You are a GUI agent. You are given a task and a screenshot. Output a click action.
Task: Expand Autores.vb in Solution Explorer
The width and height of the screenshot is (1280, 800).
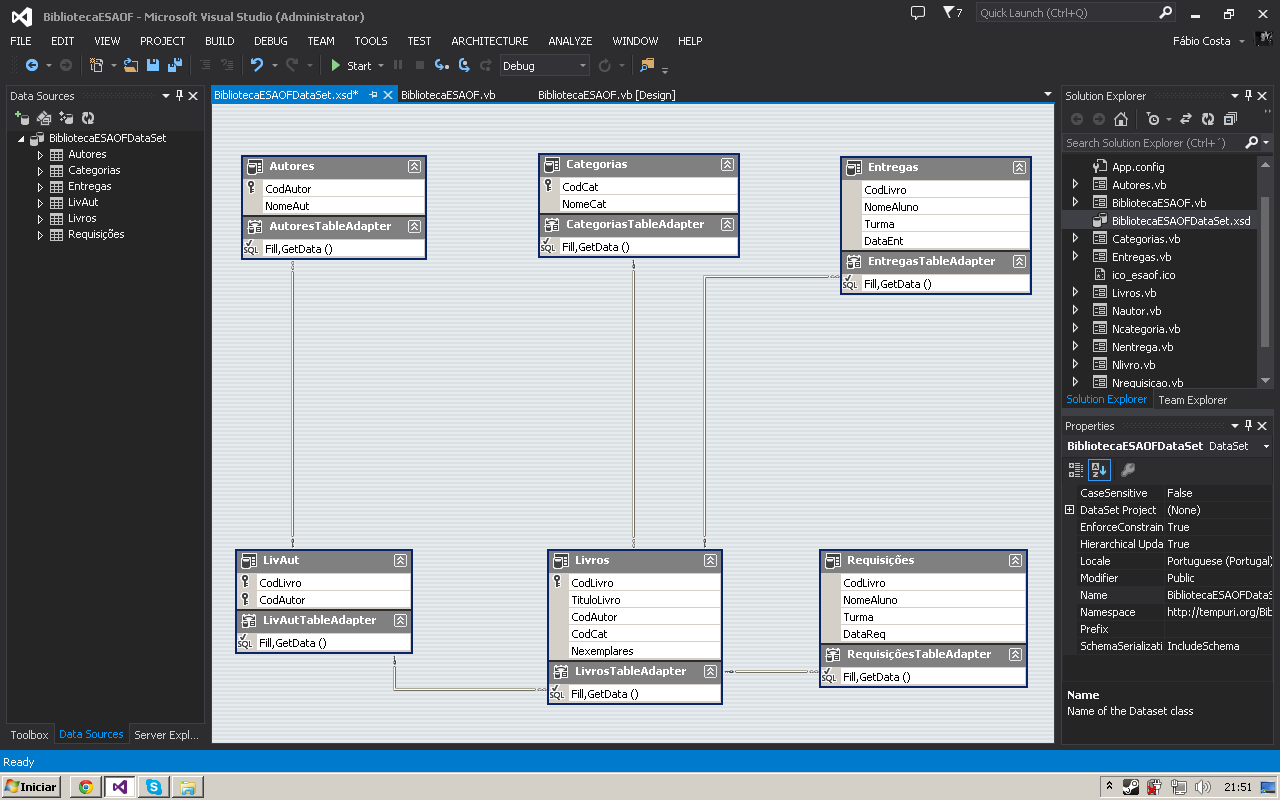pyautogui.click(x=1076, y=185)
